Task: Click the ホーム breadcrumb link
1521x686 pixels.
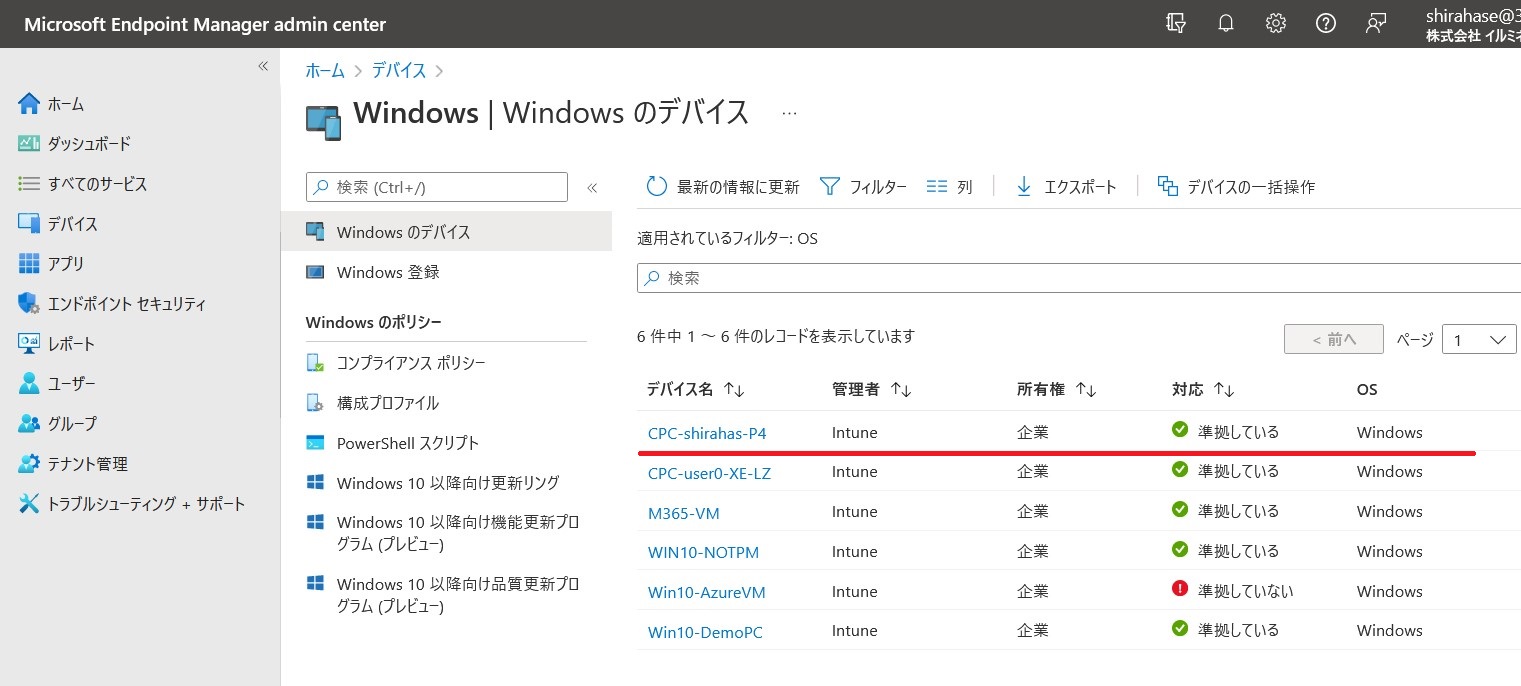Action: tap(325, 70)
